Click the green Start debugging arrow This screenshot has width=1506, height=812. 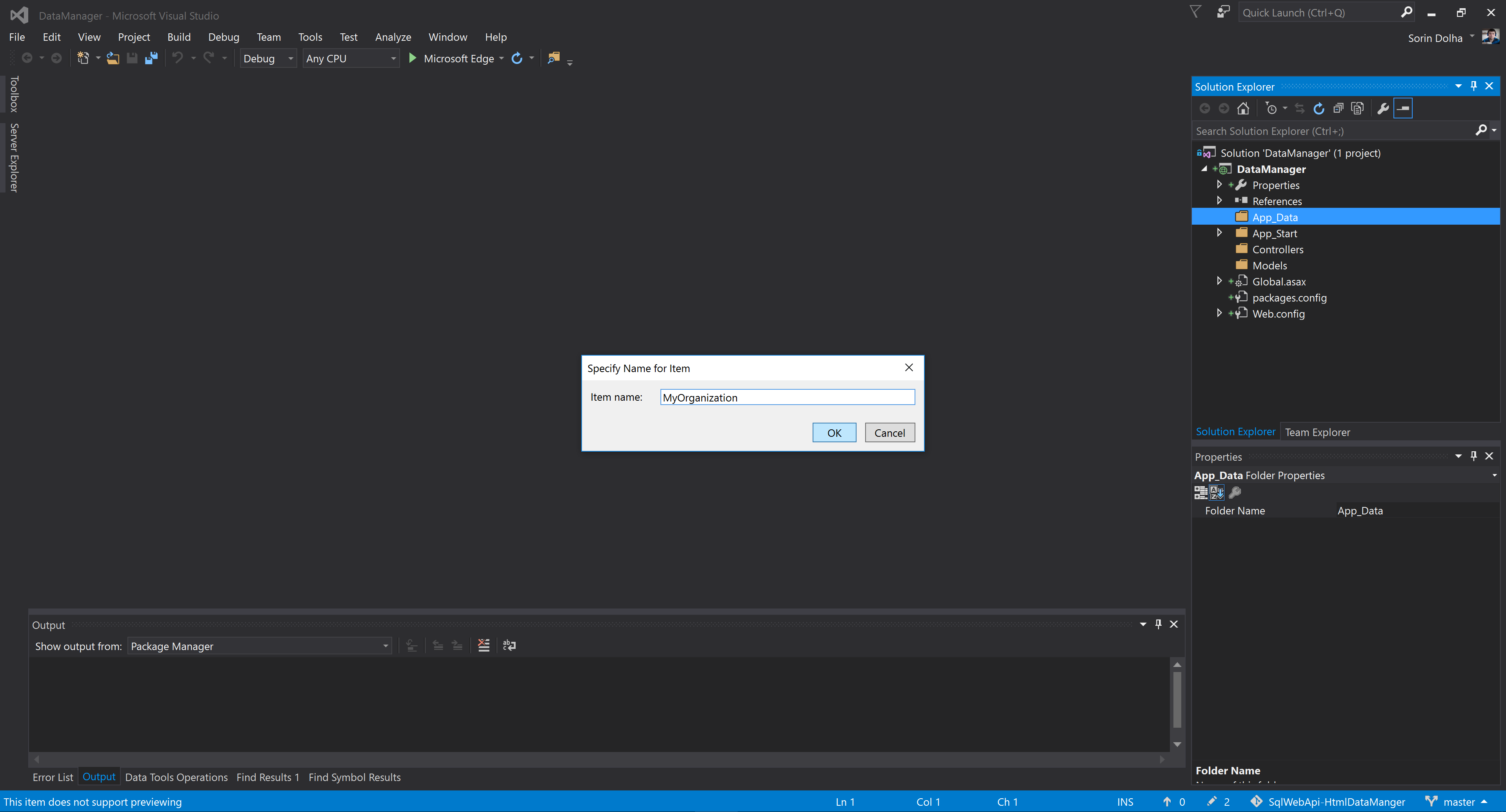(x=412, y=58)
